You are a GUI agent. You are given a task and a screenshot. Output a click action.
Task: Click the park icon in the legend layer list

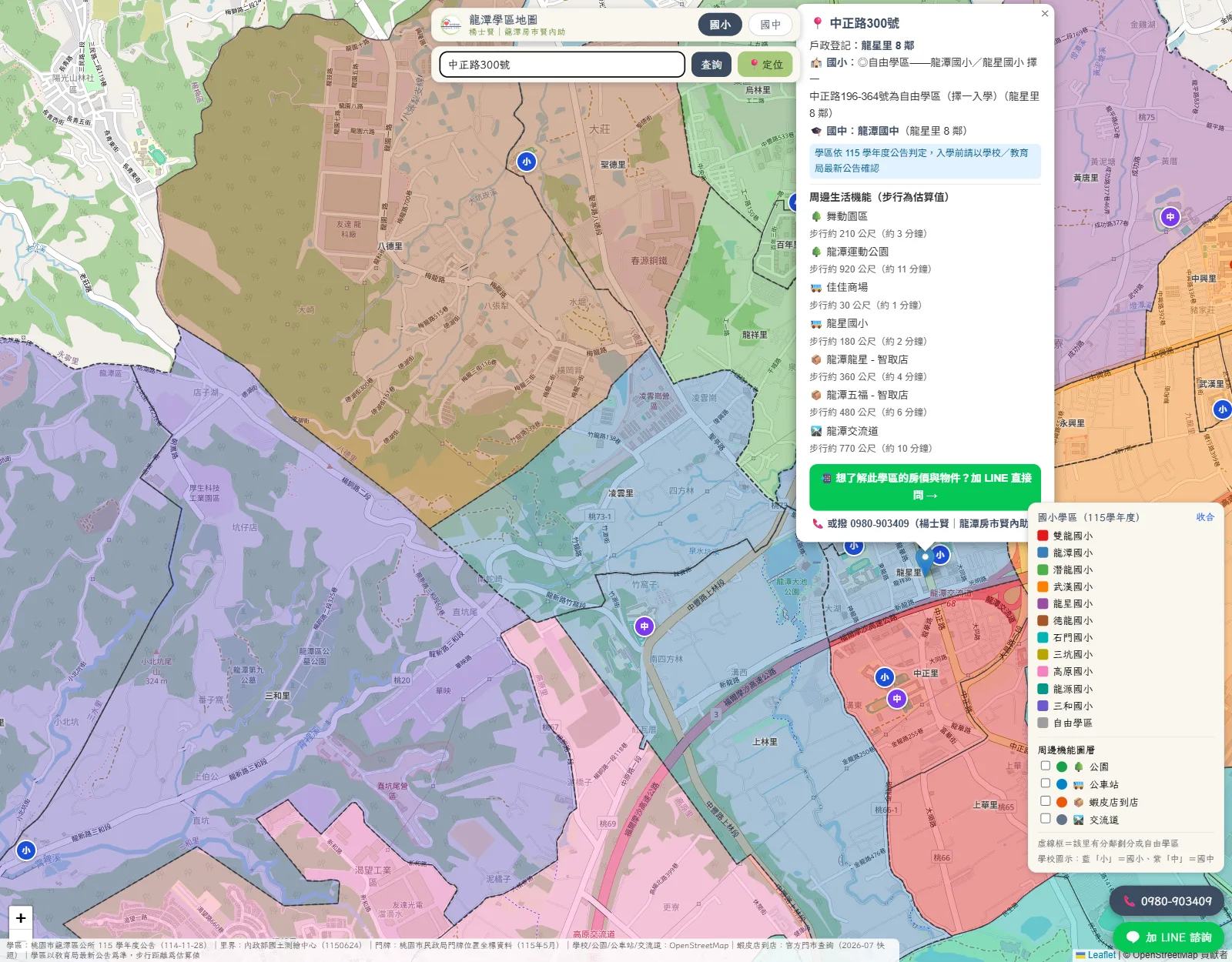(x=1079, y=767)
